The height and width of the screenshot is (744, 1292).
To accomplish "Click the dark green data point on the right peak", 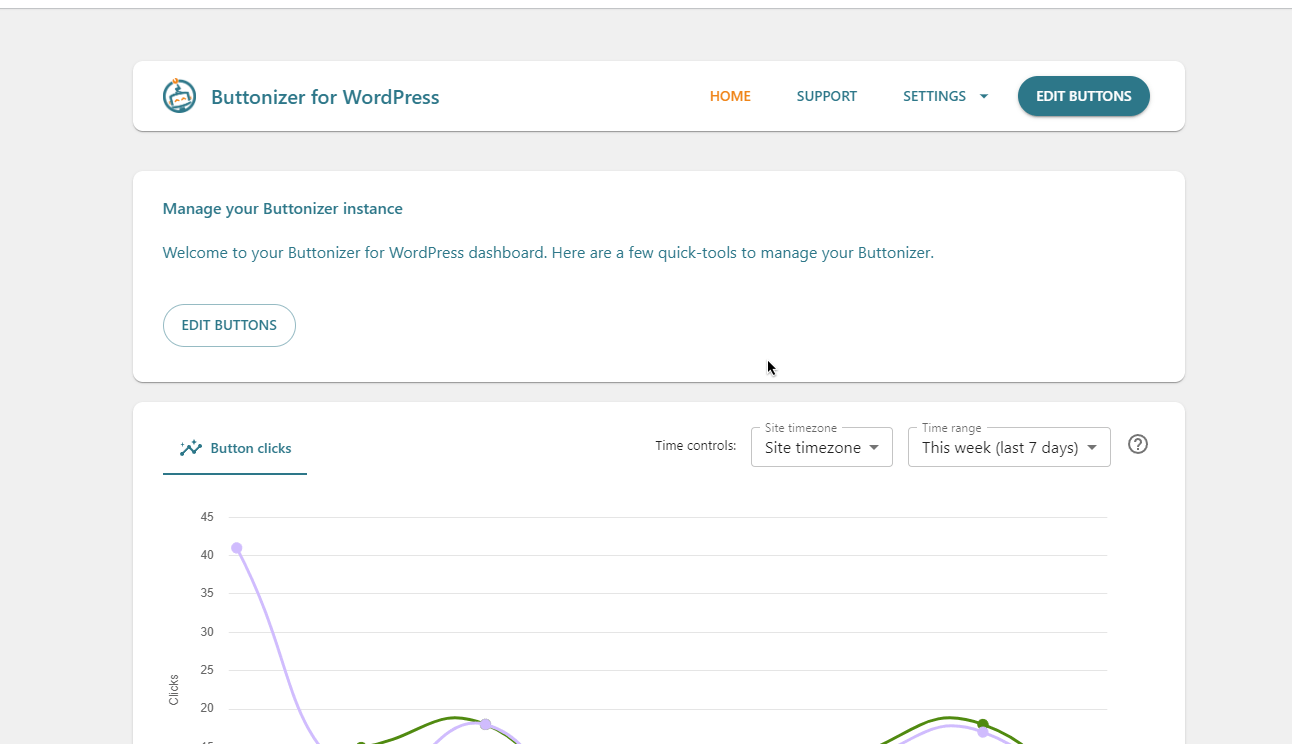I will [983, 724].
